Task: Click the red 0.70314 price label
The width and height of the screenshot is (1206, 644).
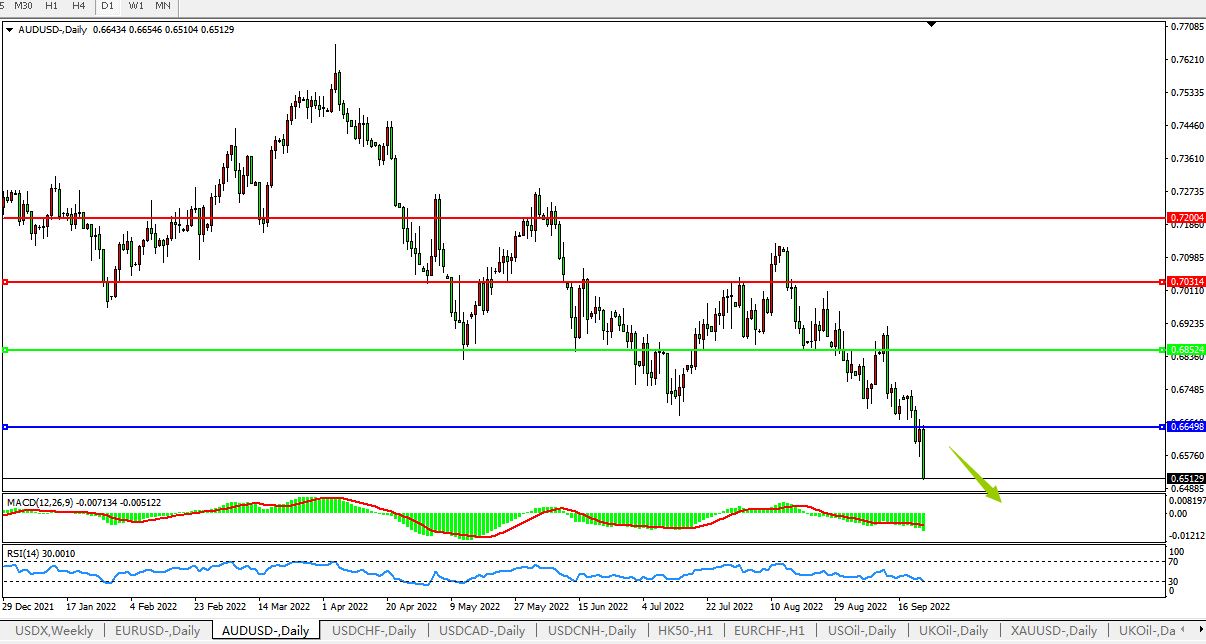Action: (x=1186, y=282)
